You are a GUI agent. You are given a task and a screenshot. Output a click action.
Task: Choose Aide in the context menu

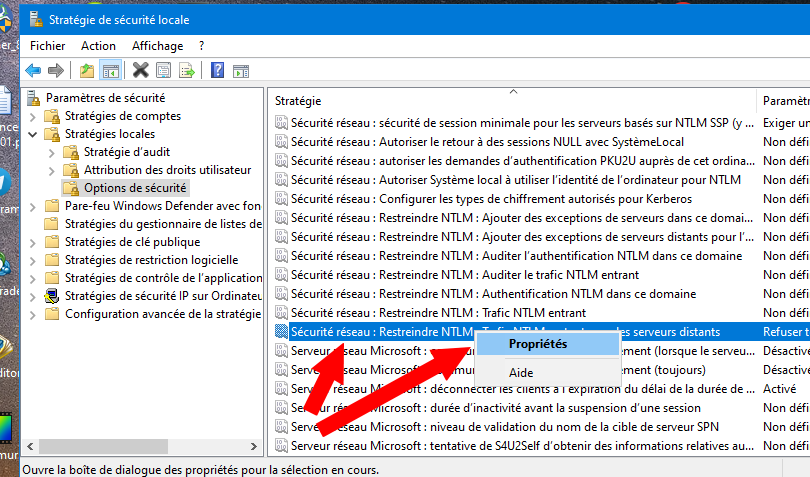548,373
